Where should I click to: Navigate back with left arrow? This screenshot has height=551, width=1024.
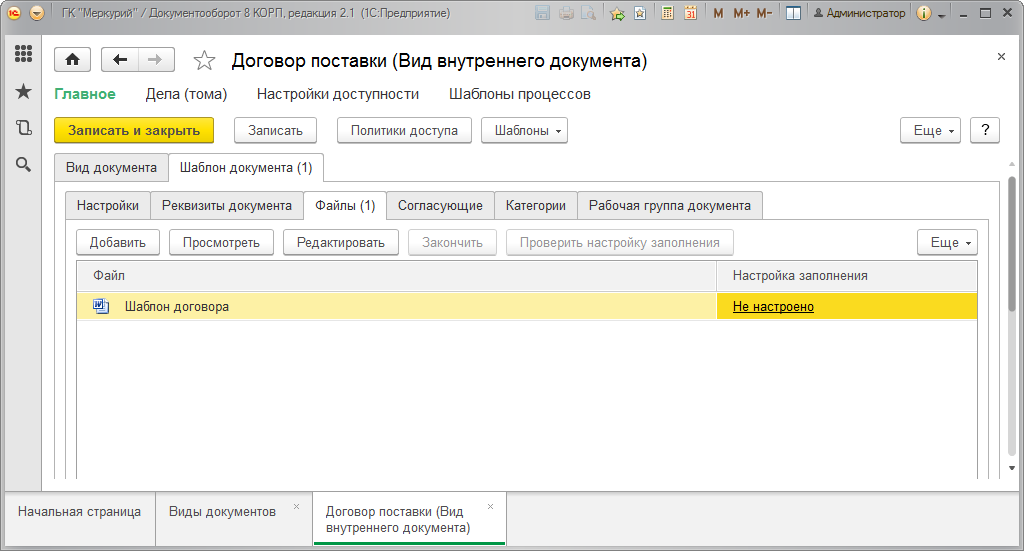pos(120,60)
